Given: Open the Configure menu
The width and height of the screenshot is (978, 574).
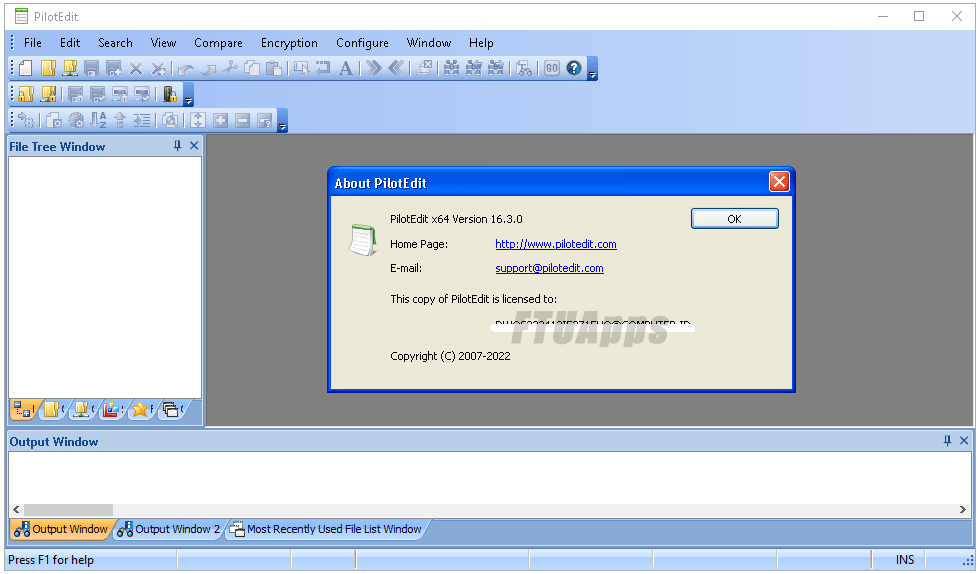Looking at the screenshot, I should tap(362, 43).
